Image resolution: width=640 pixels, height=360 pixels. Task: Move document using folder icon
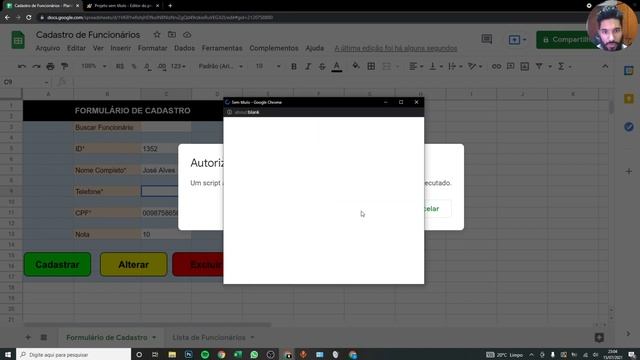pos(172,35)
